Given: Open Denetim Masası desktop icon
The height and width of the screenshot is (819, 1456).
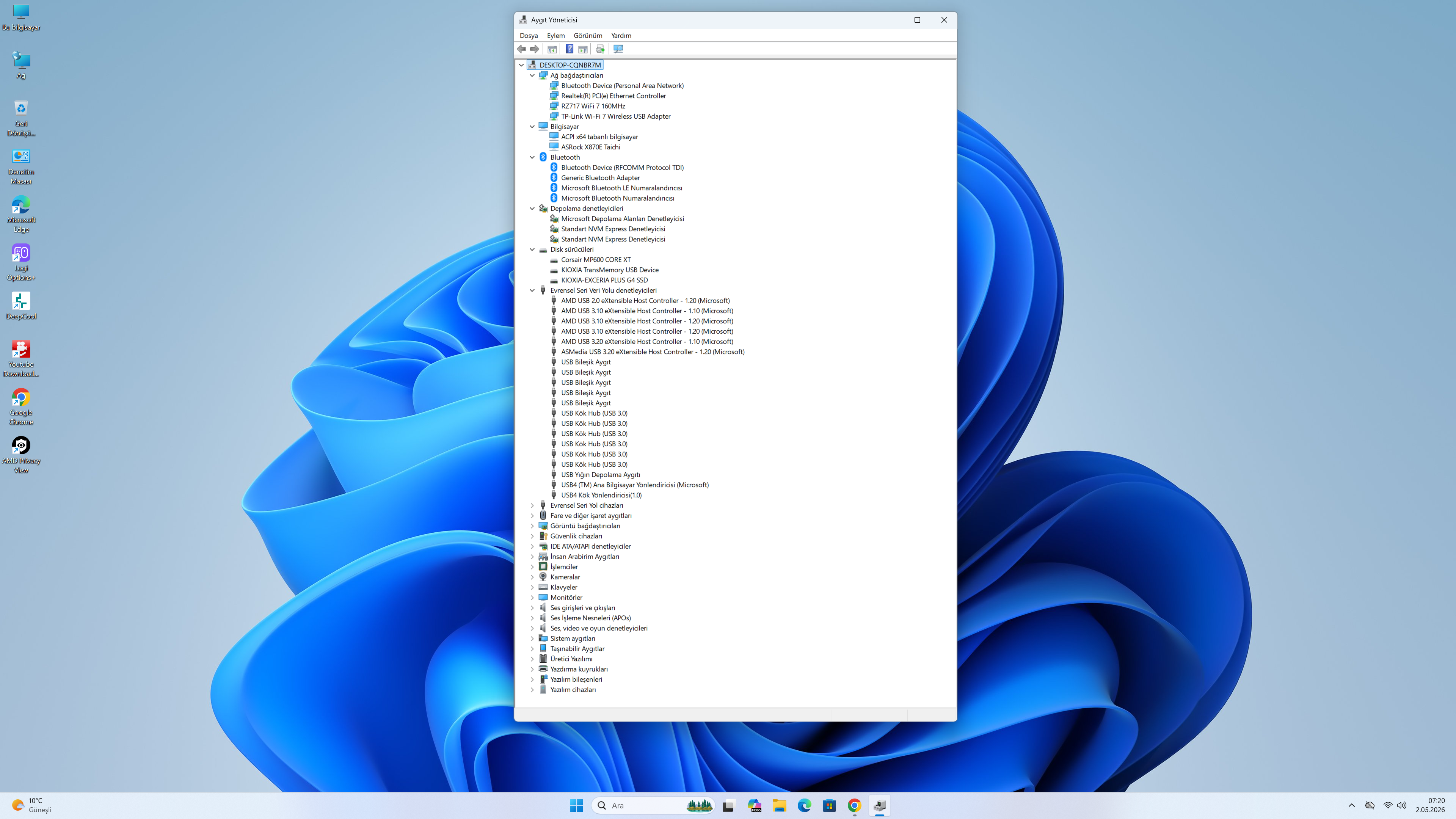Looking at the screenshot, I should point(21,166).
